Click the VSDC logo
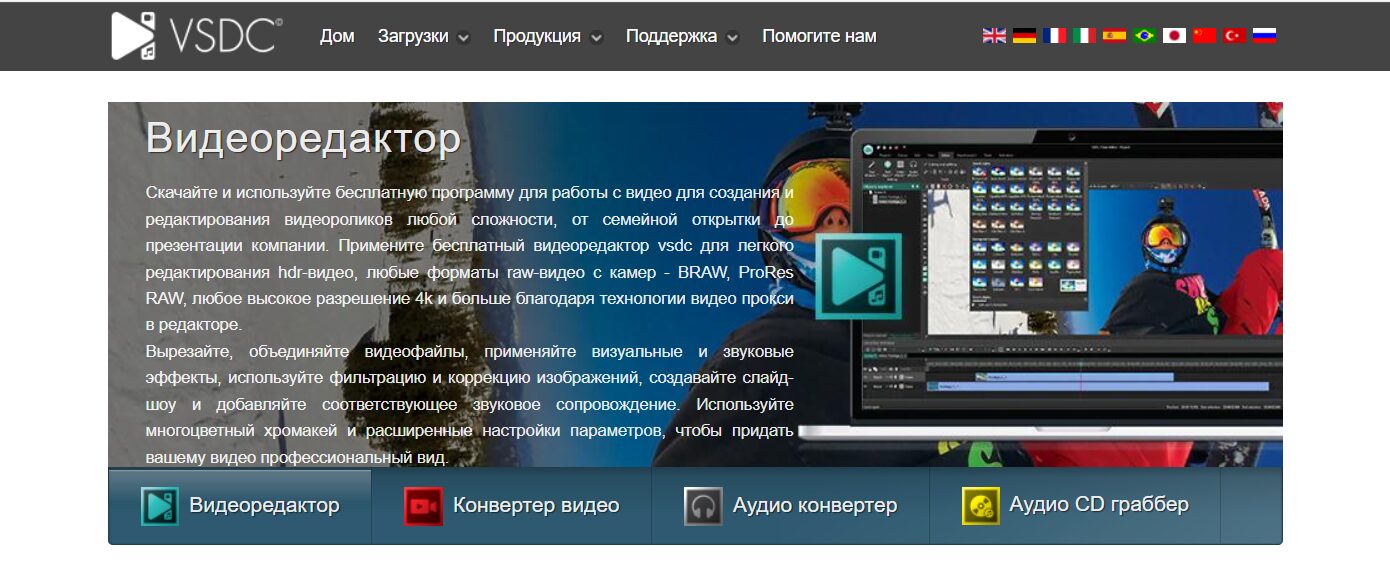1390x564 pixels. tap(196, 35)
